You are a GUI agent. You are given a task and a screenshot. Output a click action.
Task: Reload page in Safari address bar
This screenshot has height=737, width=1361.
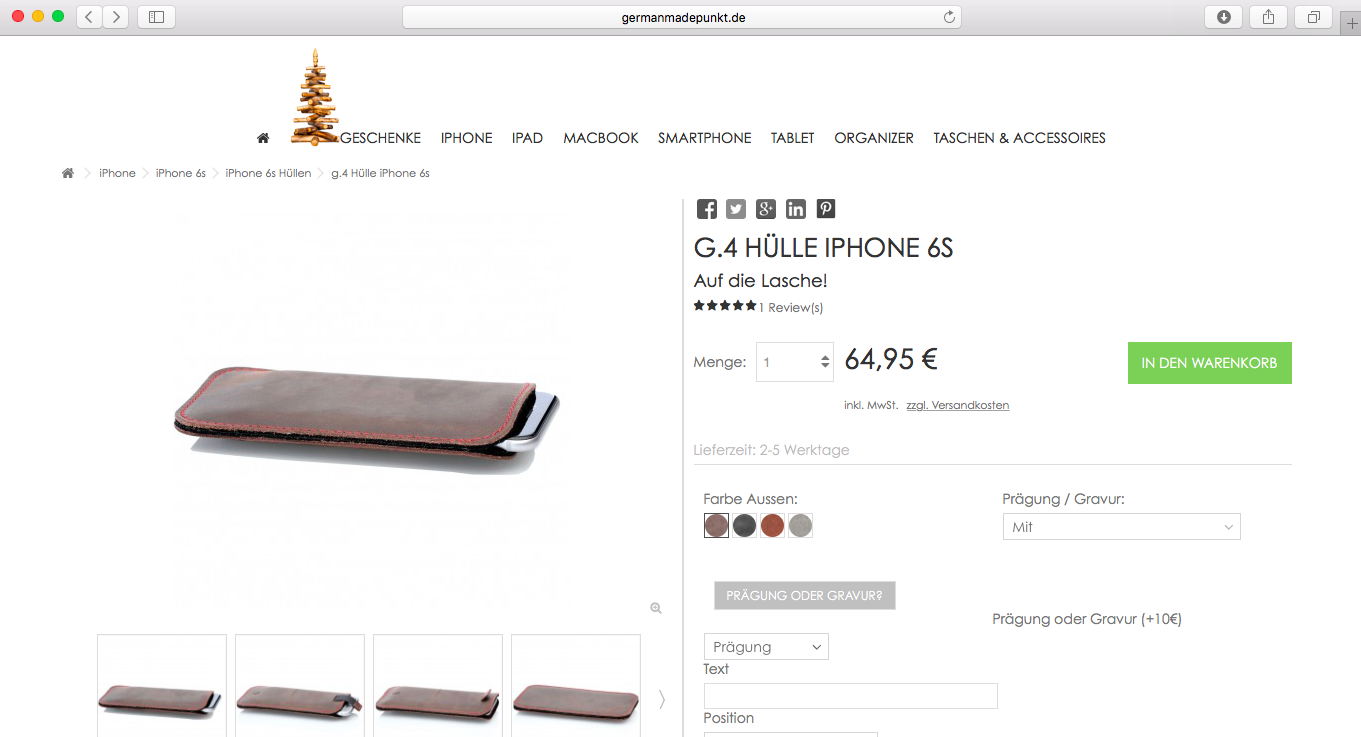pos(949,17)
